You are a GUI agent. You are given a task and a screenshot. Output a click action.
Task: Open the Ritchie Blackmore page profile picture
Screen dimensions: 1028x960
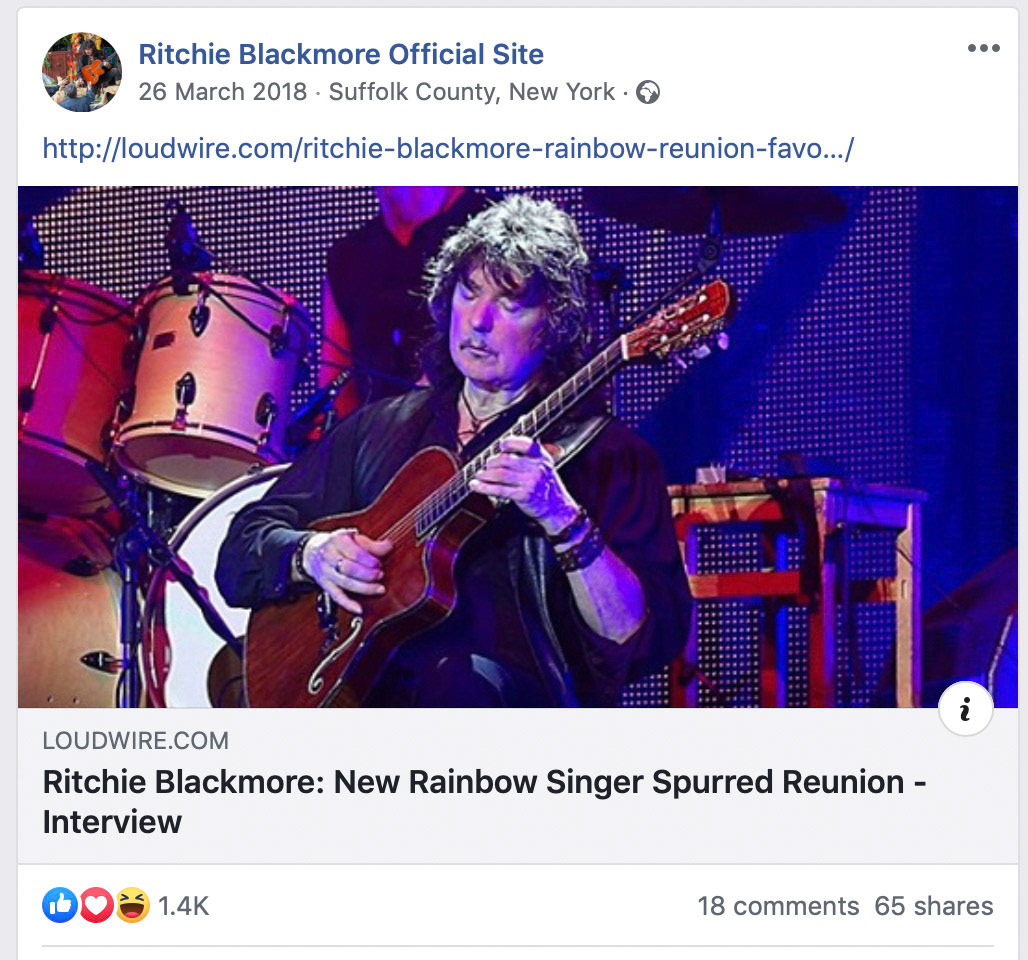81,72
